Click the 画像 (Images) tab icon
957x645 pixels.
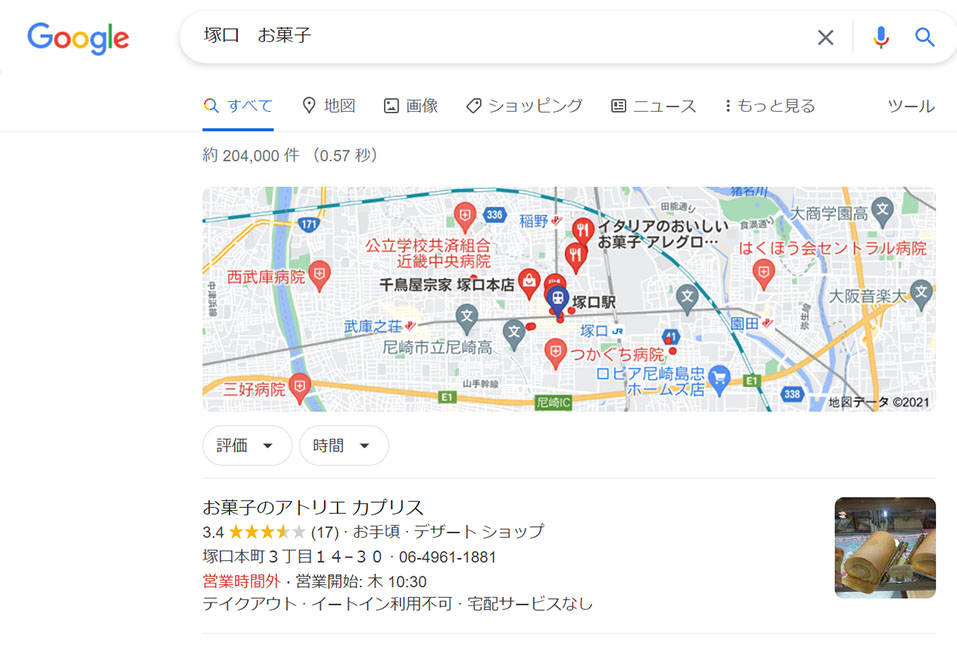point(391,104)
